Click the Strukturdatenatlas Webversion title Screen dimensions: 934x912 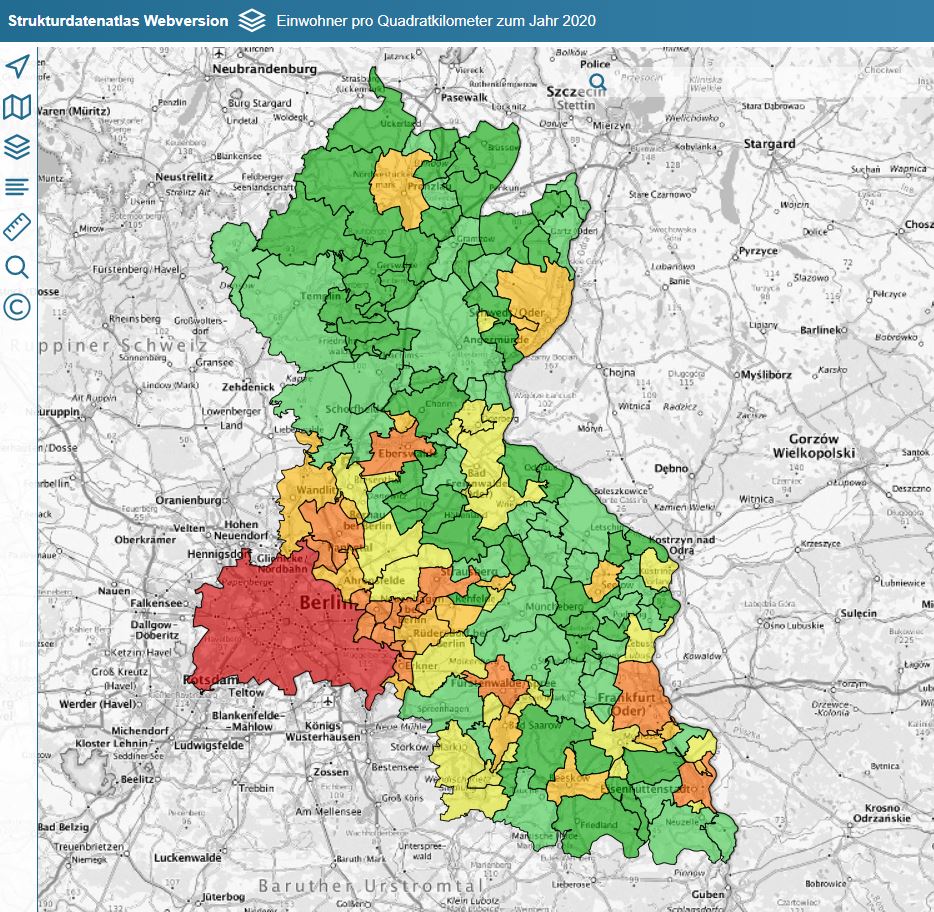(x=118, y=21)
